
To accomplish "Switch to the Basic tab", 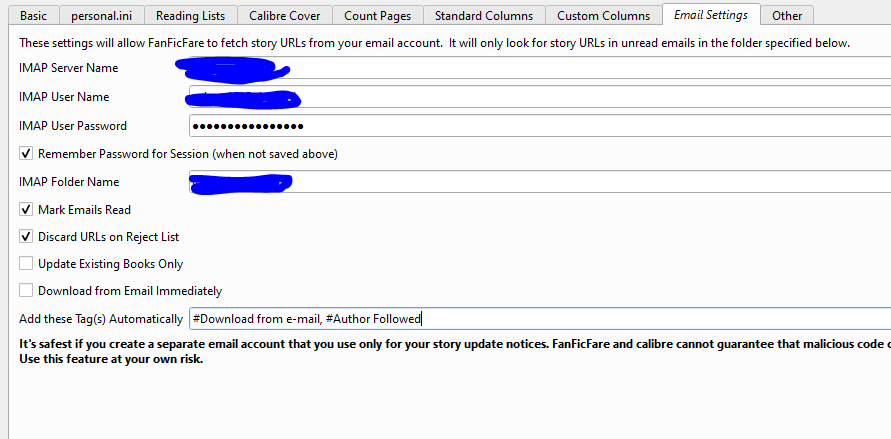I will point(33,15).
